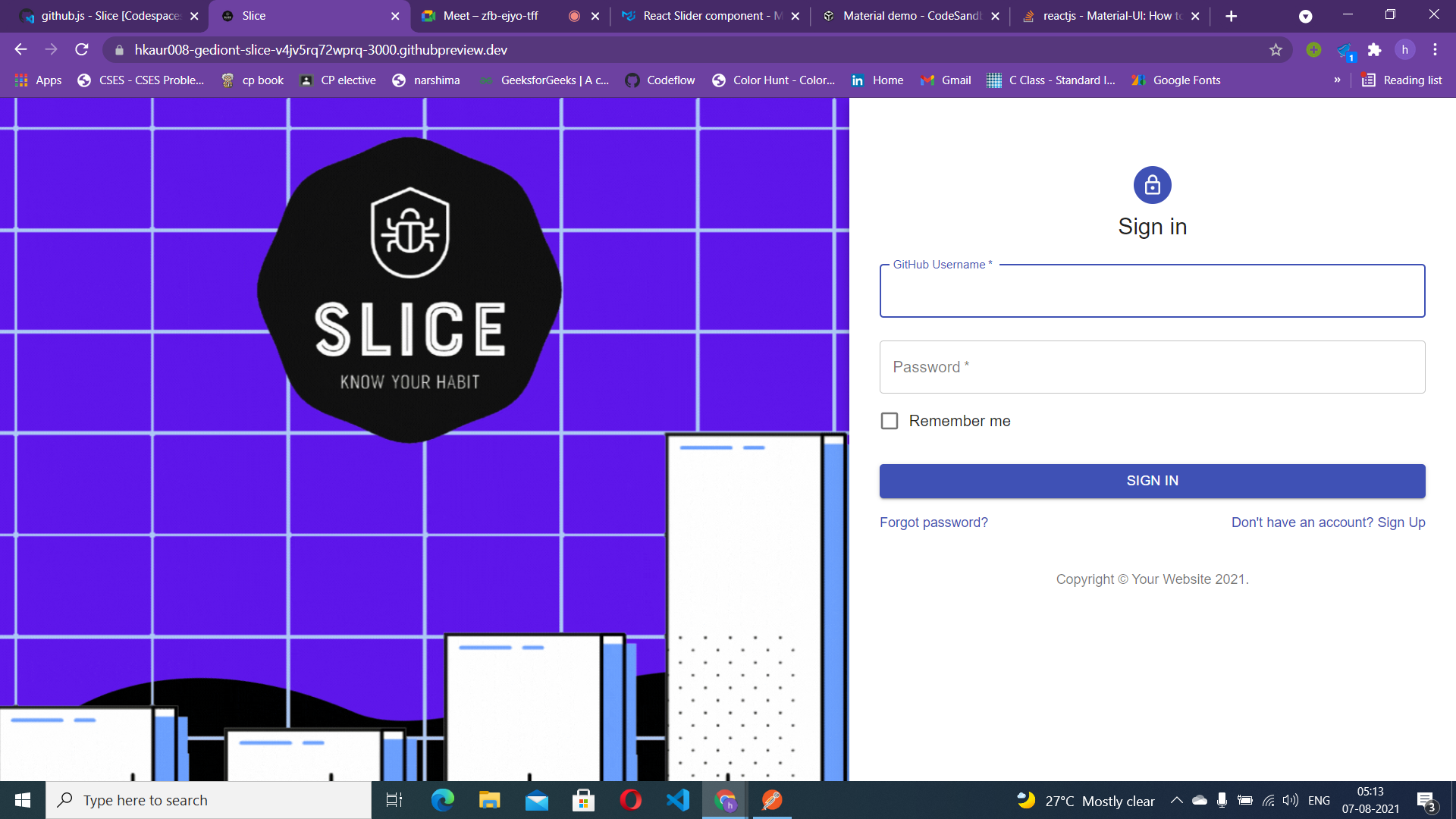Open the Codeflow GitHub bookmark
The width and height of the screenshot is (1456, 819).
click(660, 80)
